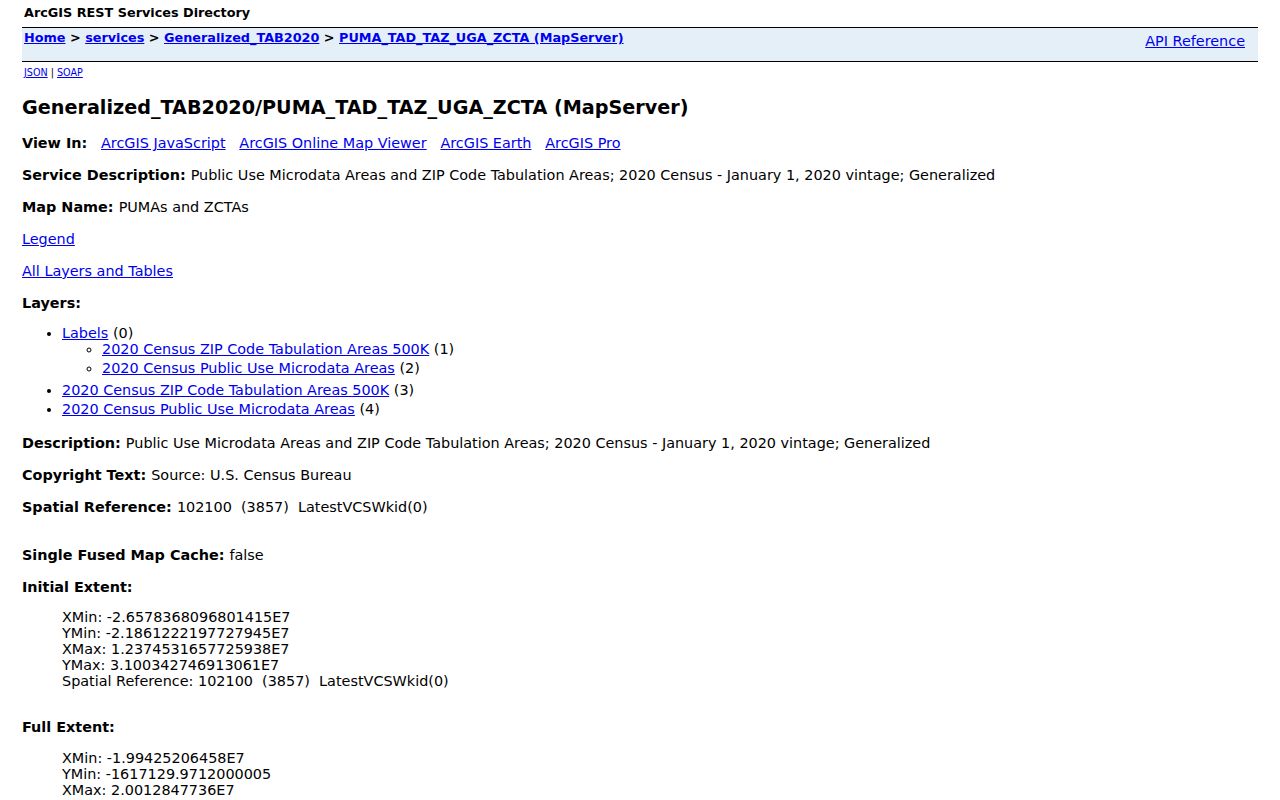Open the SOAP format link
Screen dimensions: 1280x800
pos(70,73)
